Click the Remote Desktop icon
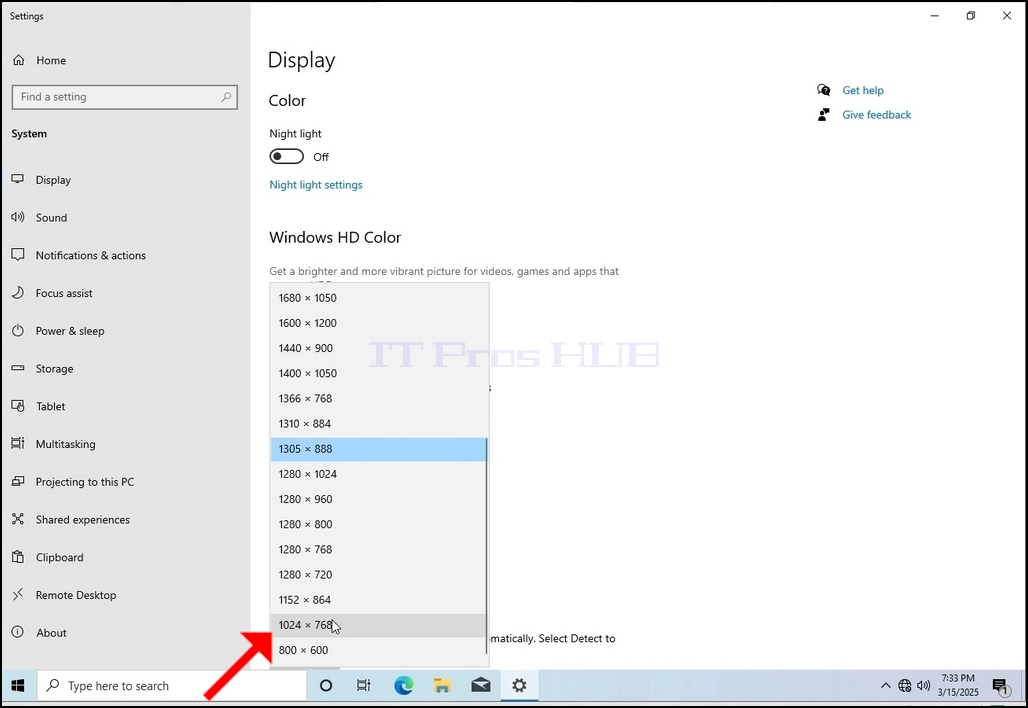1028x708 pixels. pos(18,595)
